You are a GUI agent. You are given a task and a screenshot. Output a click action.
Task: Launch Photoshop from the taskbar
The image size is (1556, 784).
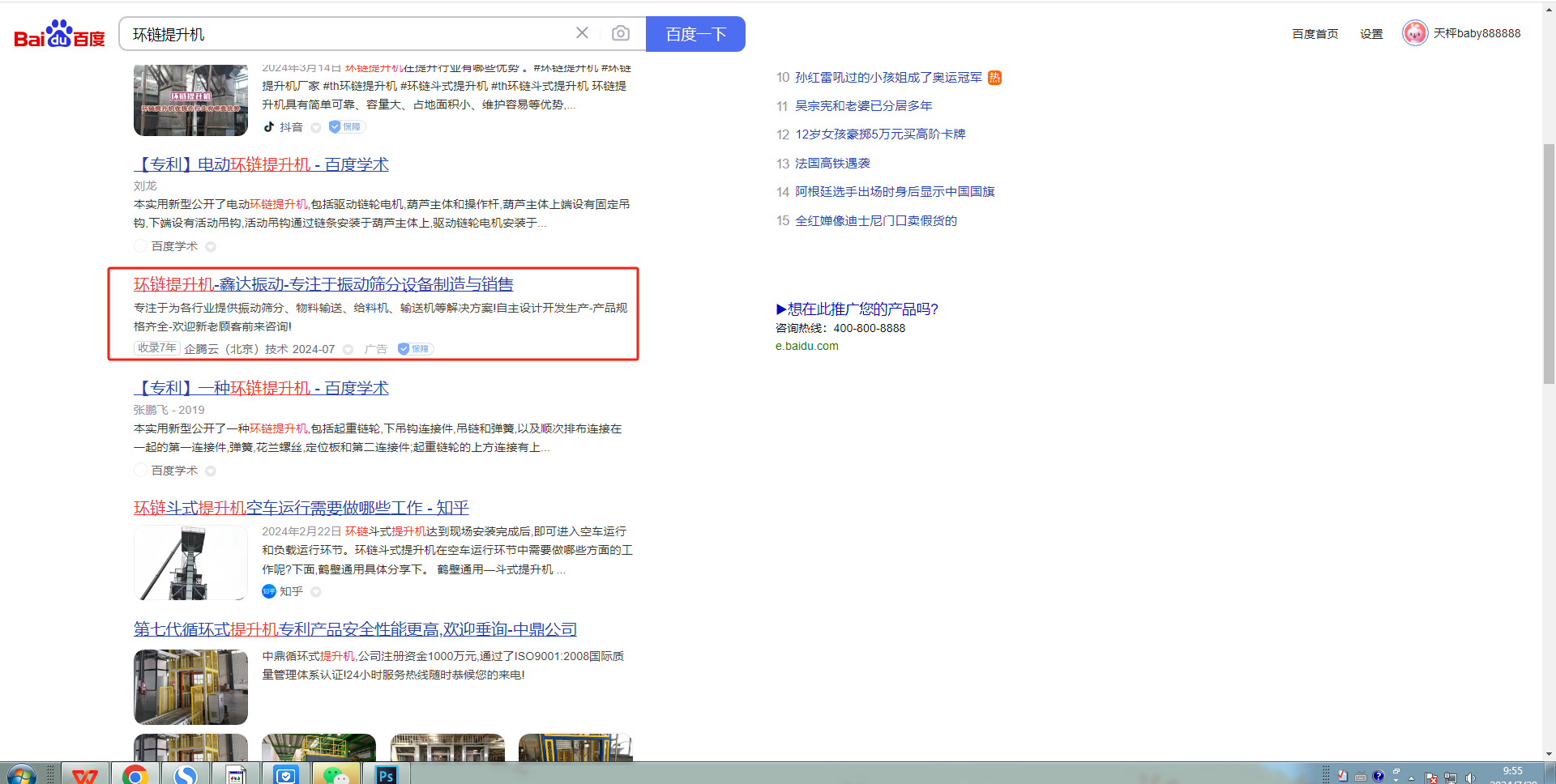[x=386, y=774]
